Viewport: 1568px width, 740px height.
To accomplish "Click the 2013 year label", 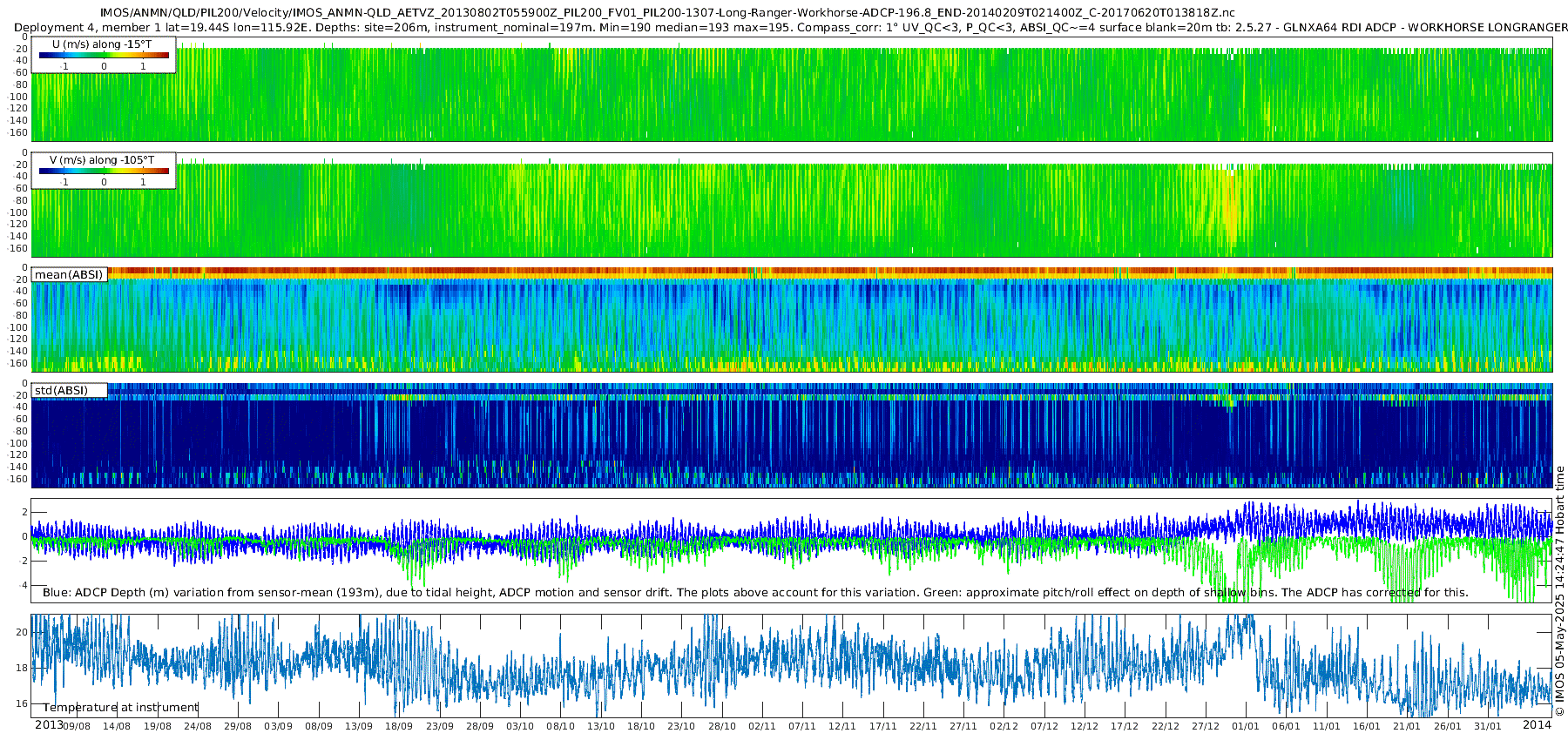I will pyautogui.click(x=49, y=725).
